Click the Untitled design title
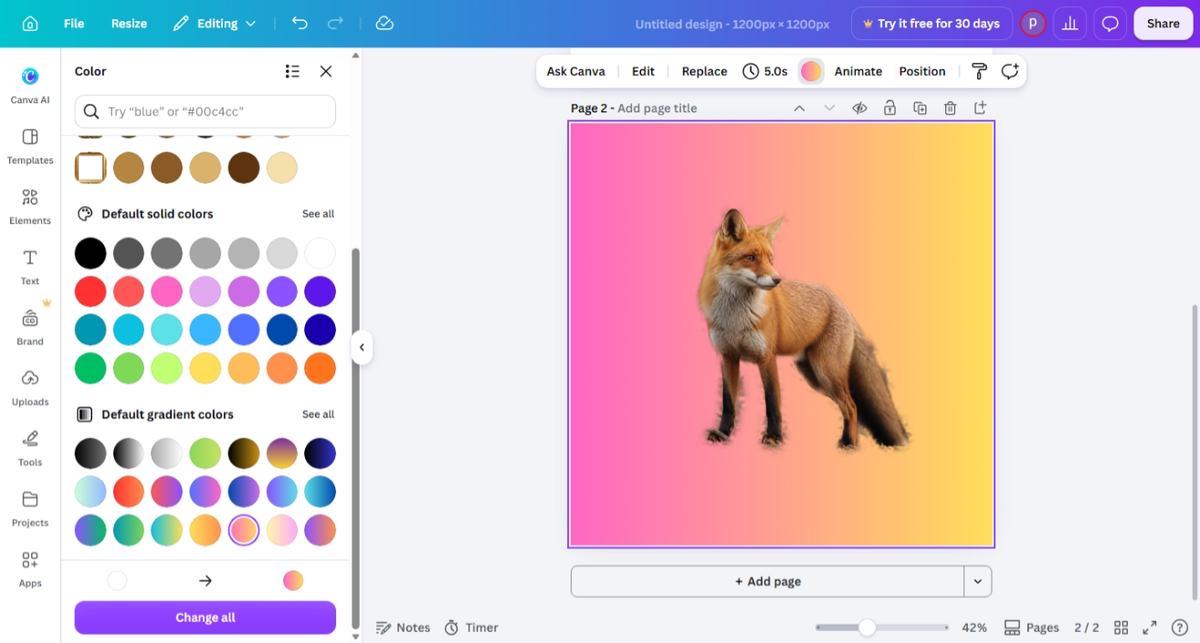Image resolution: width=1200 pixels, height=643 pixels. click(x=732, y=23)
